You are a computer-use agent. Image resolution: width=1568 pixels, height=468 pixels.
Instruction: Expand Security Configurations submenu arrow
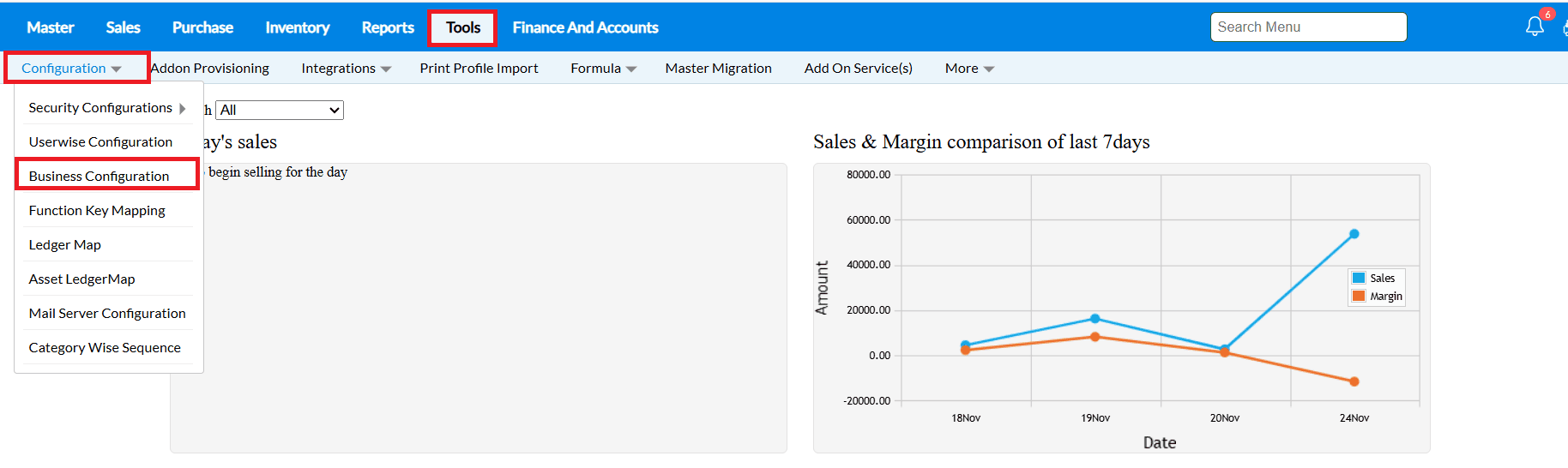click(x=183, y=108)
